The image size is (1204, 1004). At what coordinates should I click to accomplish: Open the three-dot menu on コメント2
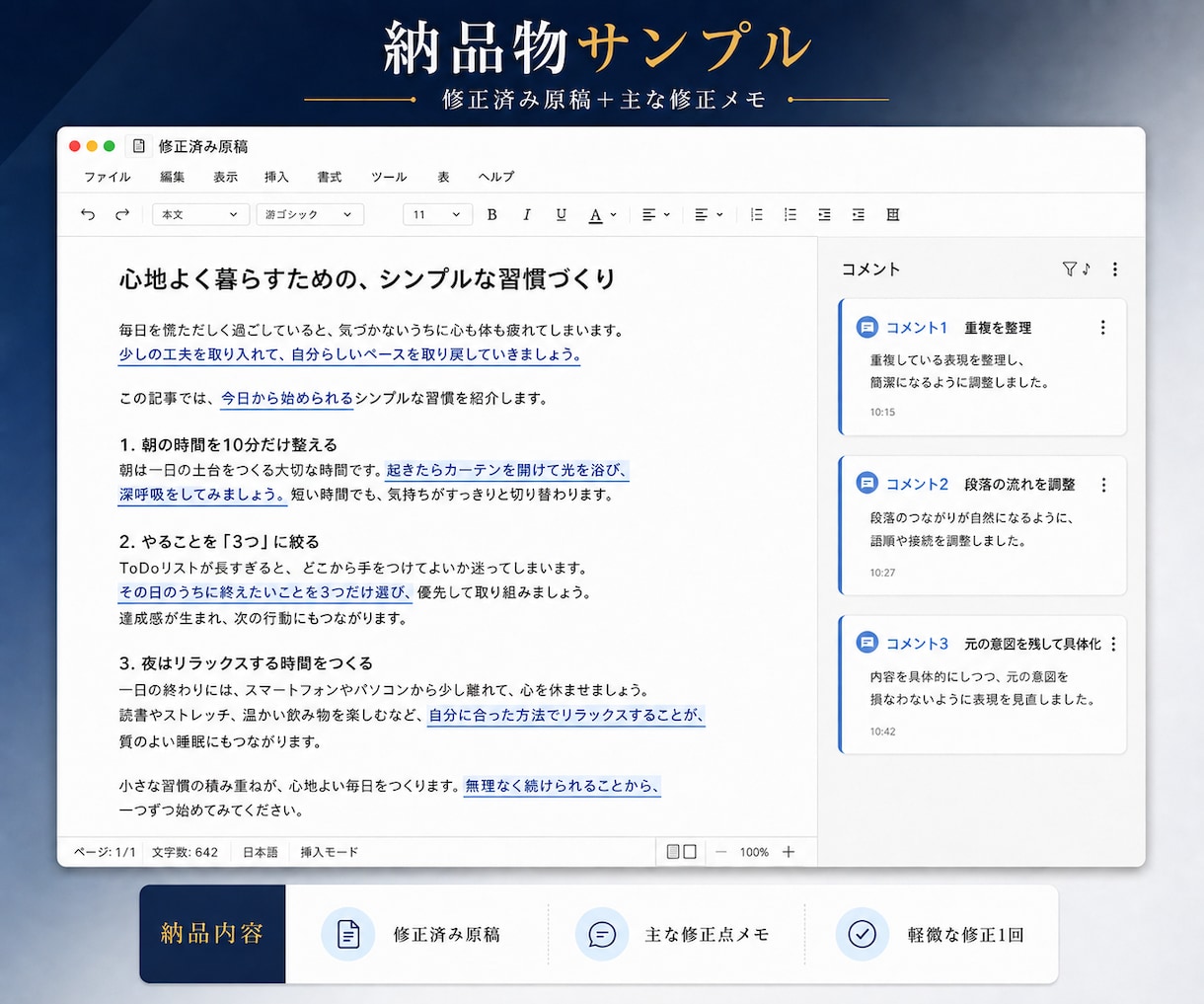(1103, 485)
